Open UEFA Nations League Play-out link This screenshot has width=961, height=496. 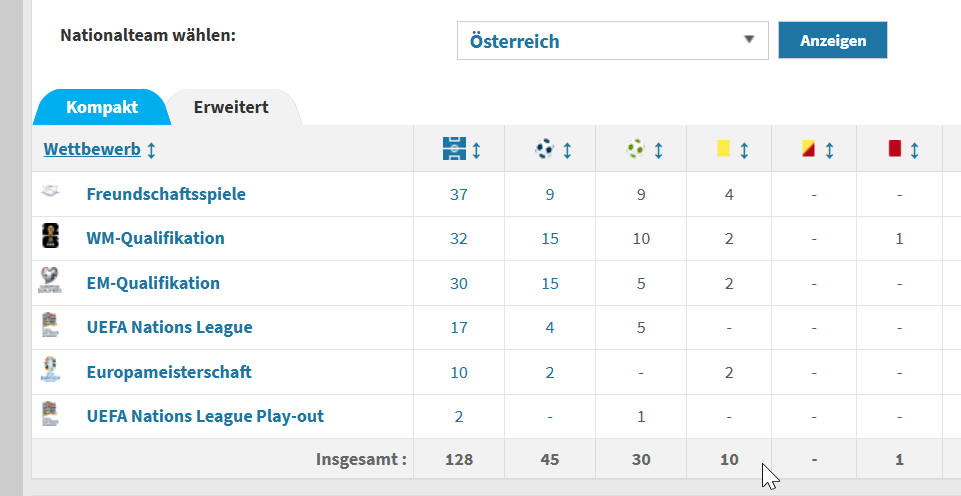click(205, 416)
